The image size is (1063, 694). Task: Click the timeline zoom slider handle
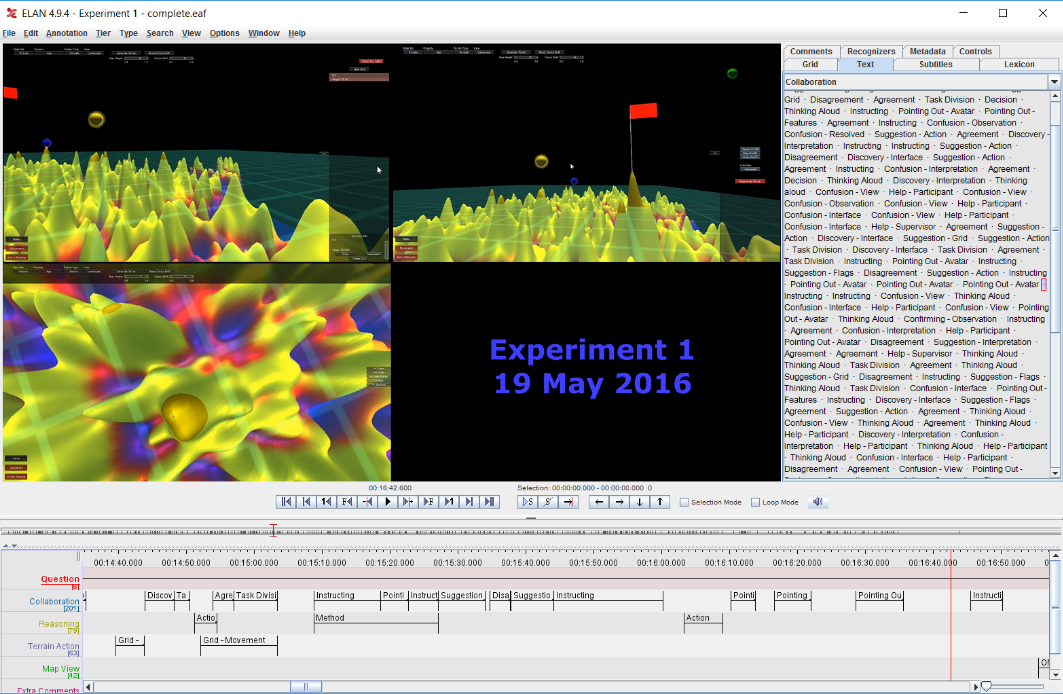pyautogui.click(x=986, y=687)
